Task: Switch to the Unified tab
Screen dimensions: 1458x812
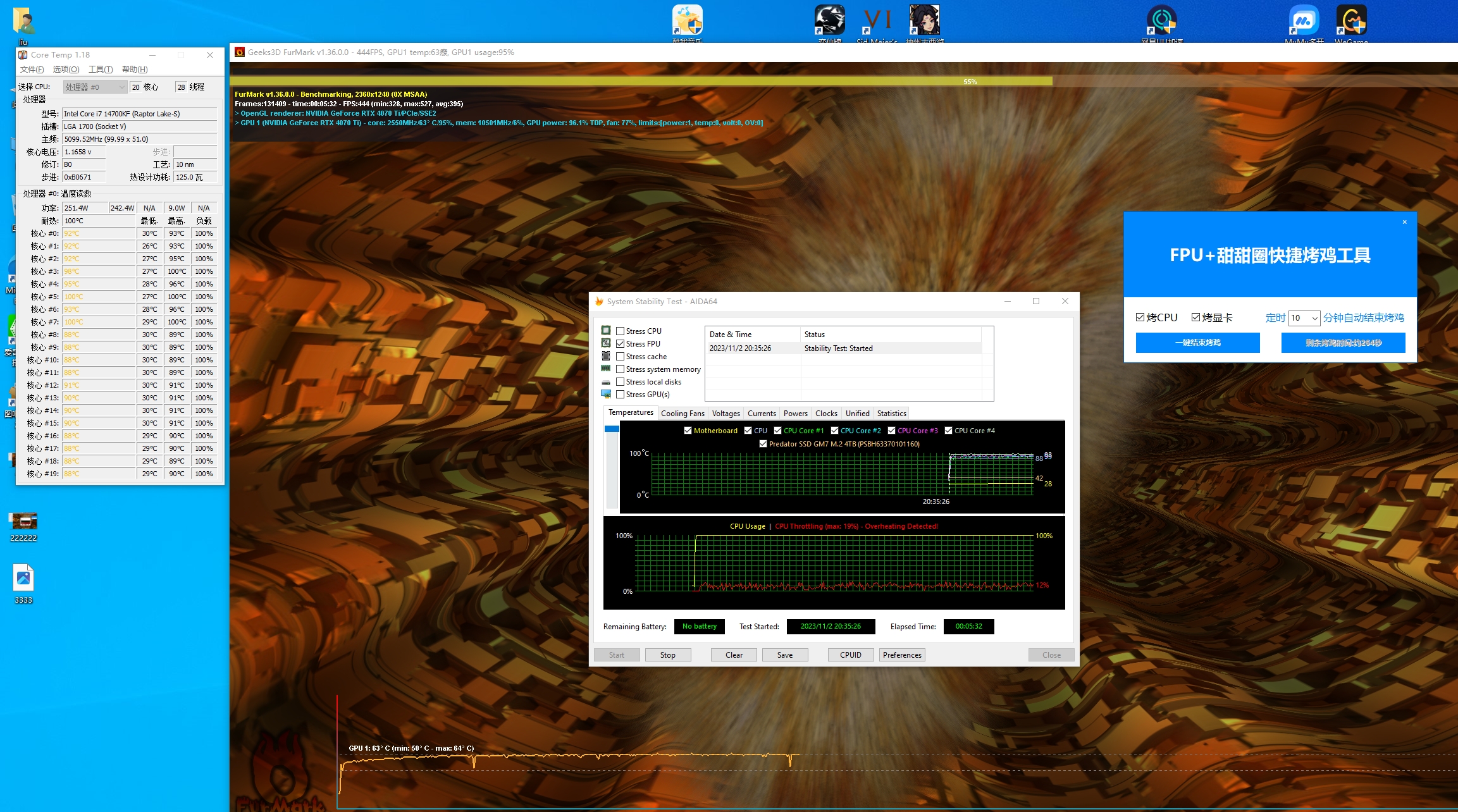Action: [x=857, y=413]
